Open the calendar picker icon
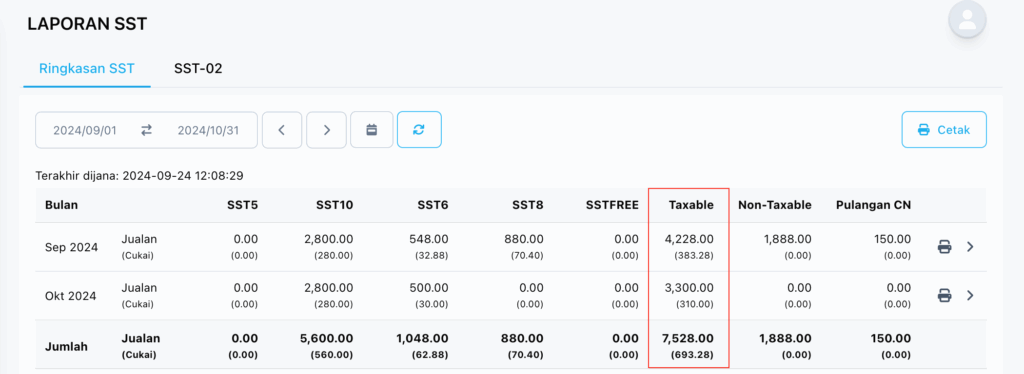 pos(372,130)
